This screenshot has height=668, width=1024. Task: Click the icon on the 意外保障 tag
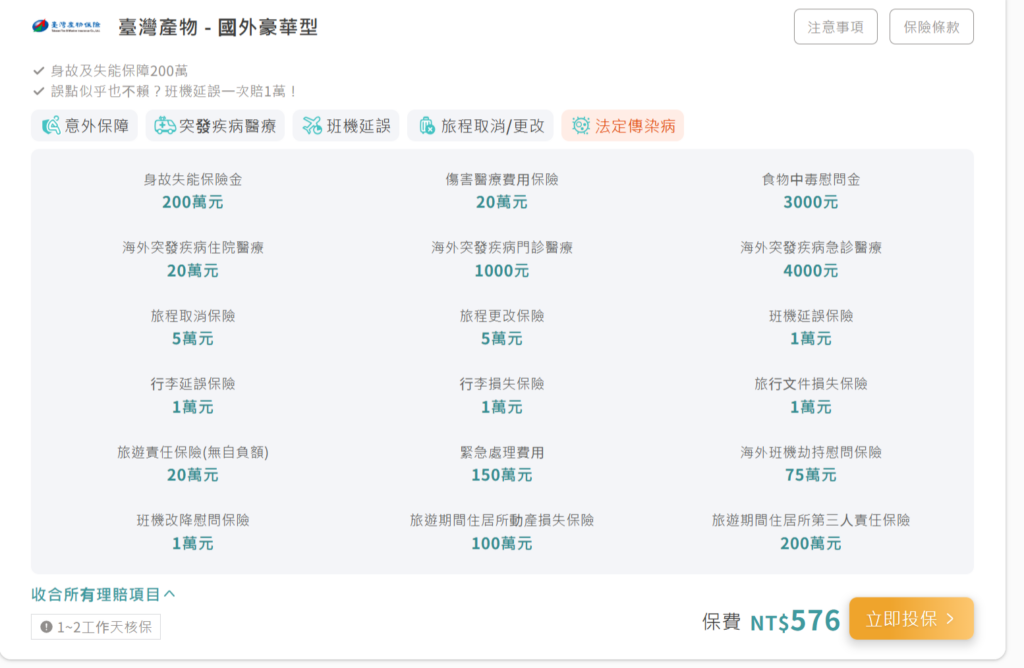tap(51, 126)
